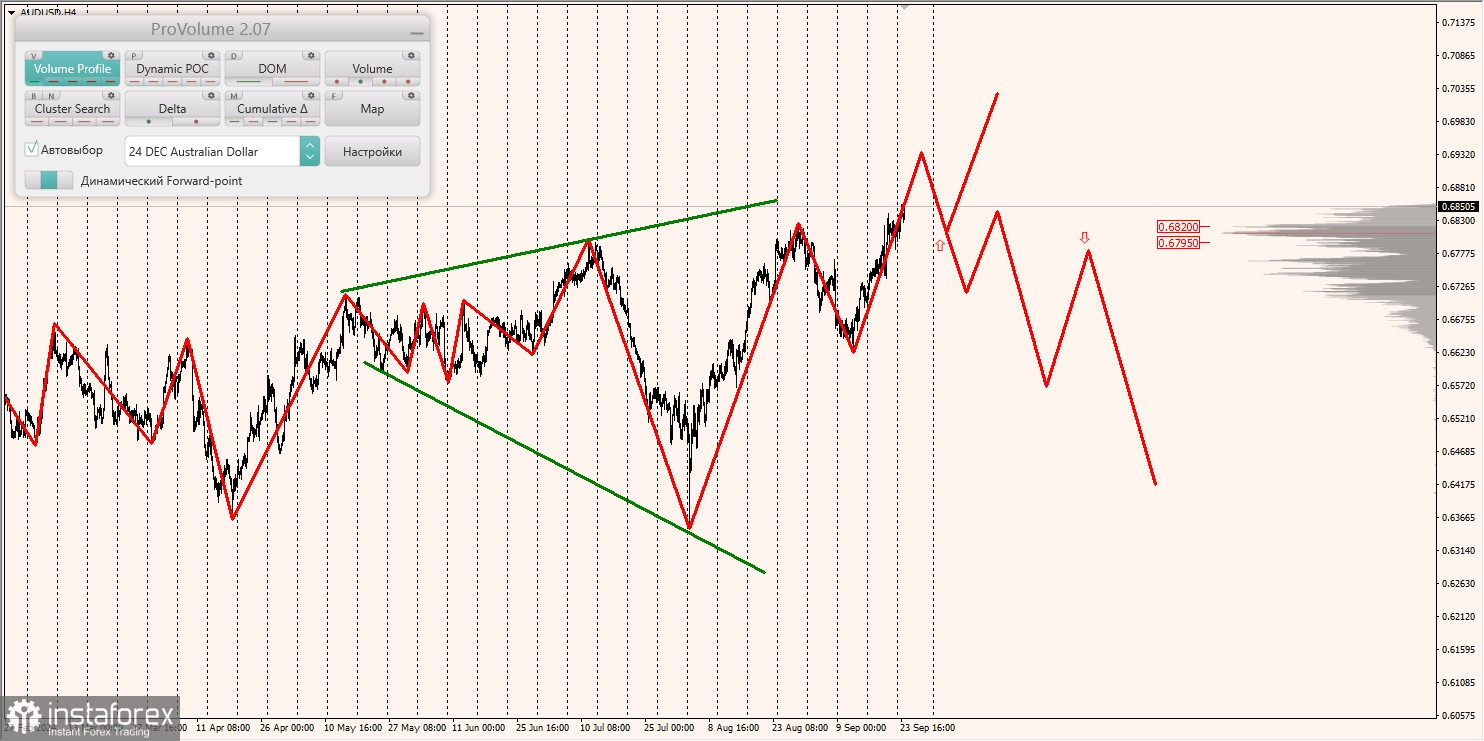This screenshot has width=1484, height=741.
Task: Click the N hotkey tag on Cluster Search
Action: tap(51, 96)
